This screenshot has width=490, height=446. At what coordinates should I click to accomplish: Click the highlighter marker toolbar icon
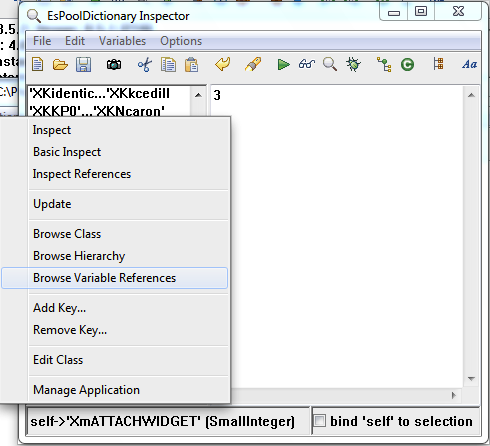coord(253,64)
